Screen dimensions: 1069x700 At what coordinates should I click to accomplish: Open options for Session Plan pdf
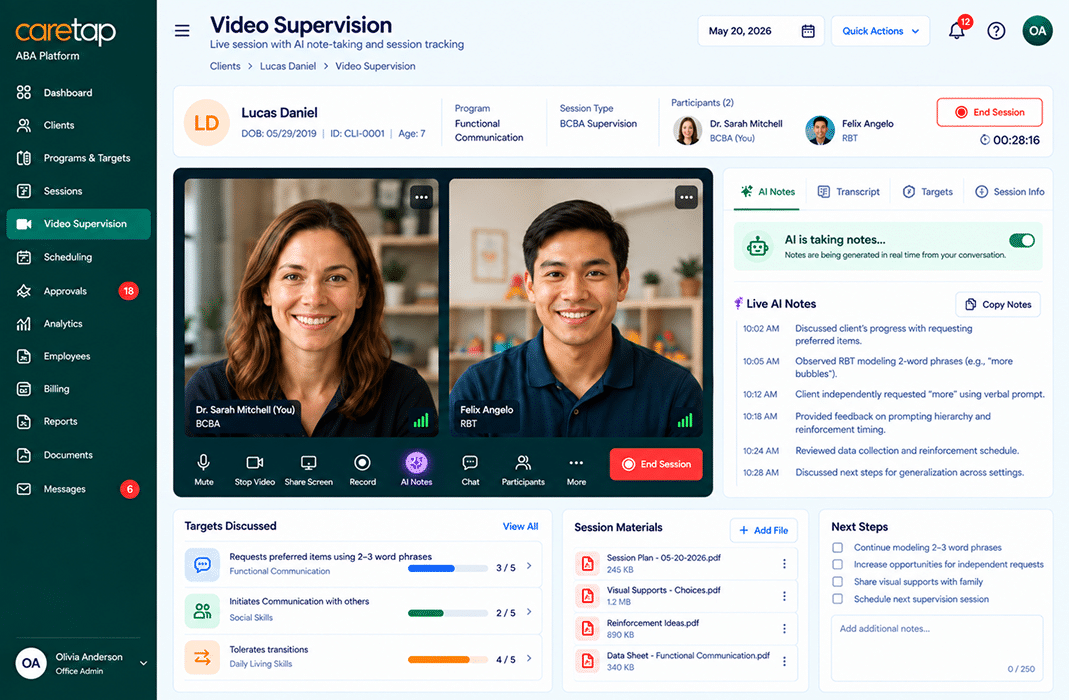[784, 564]
